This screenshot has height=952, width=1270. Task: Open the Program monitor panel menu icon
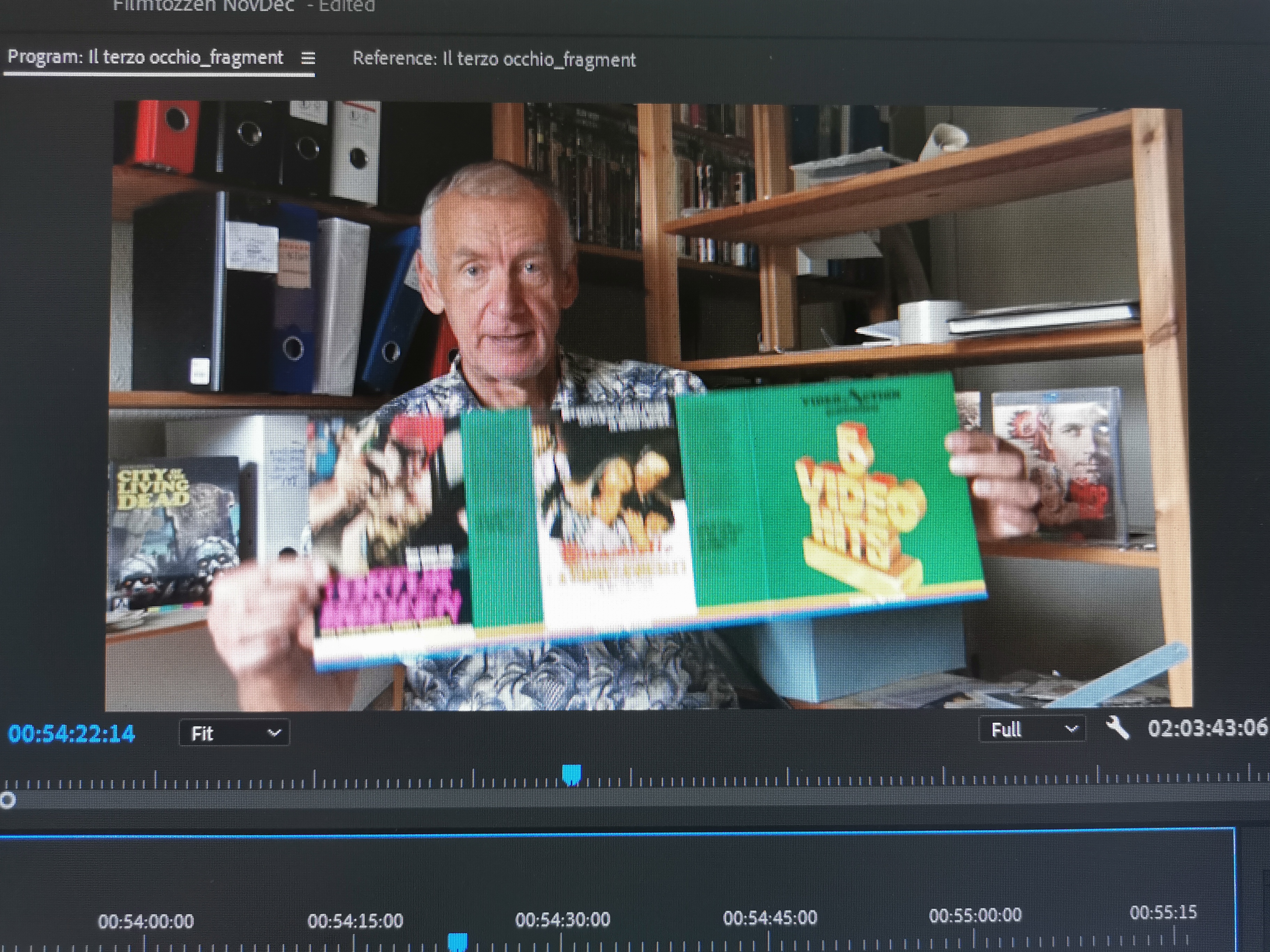[308, 58]
